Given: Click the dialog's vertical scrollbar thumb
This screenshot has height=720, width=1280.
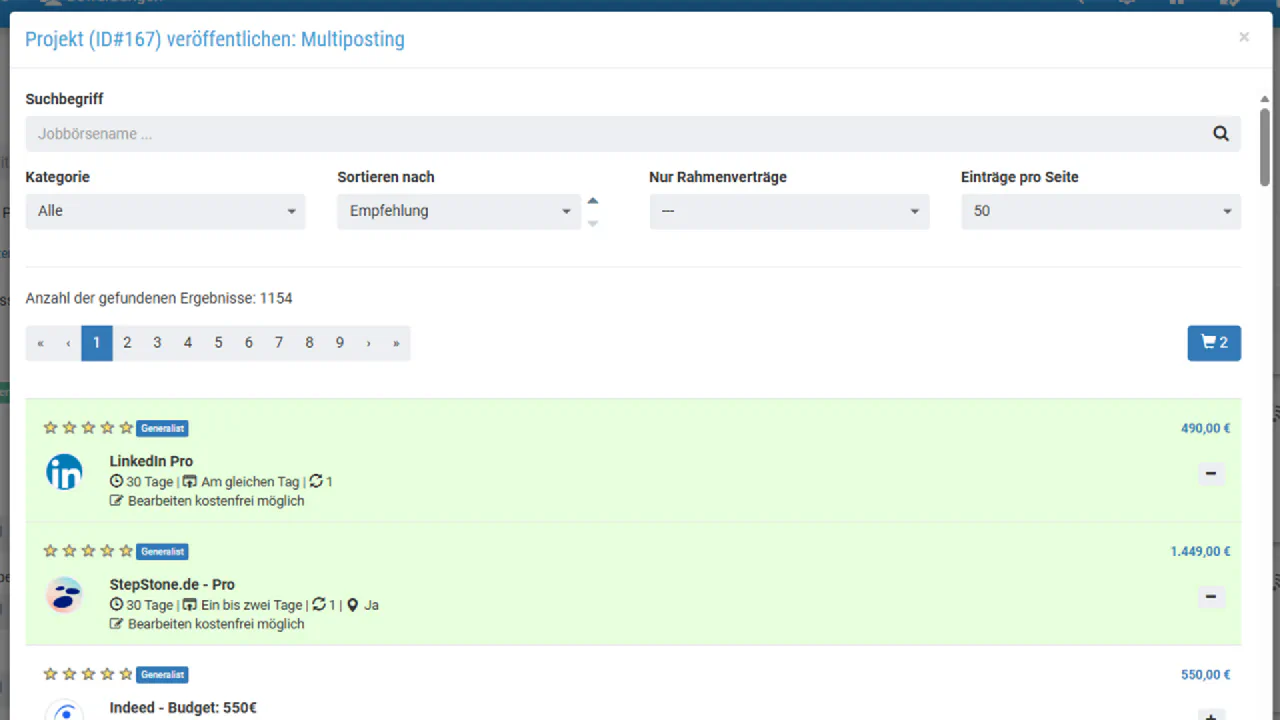Looking at the screenshot, I should [x=1265, y=147].
